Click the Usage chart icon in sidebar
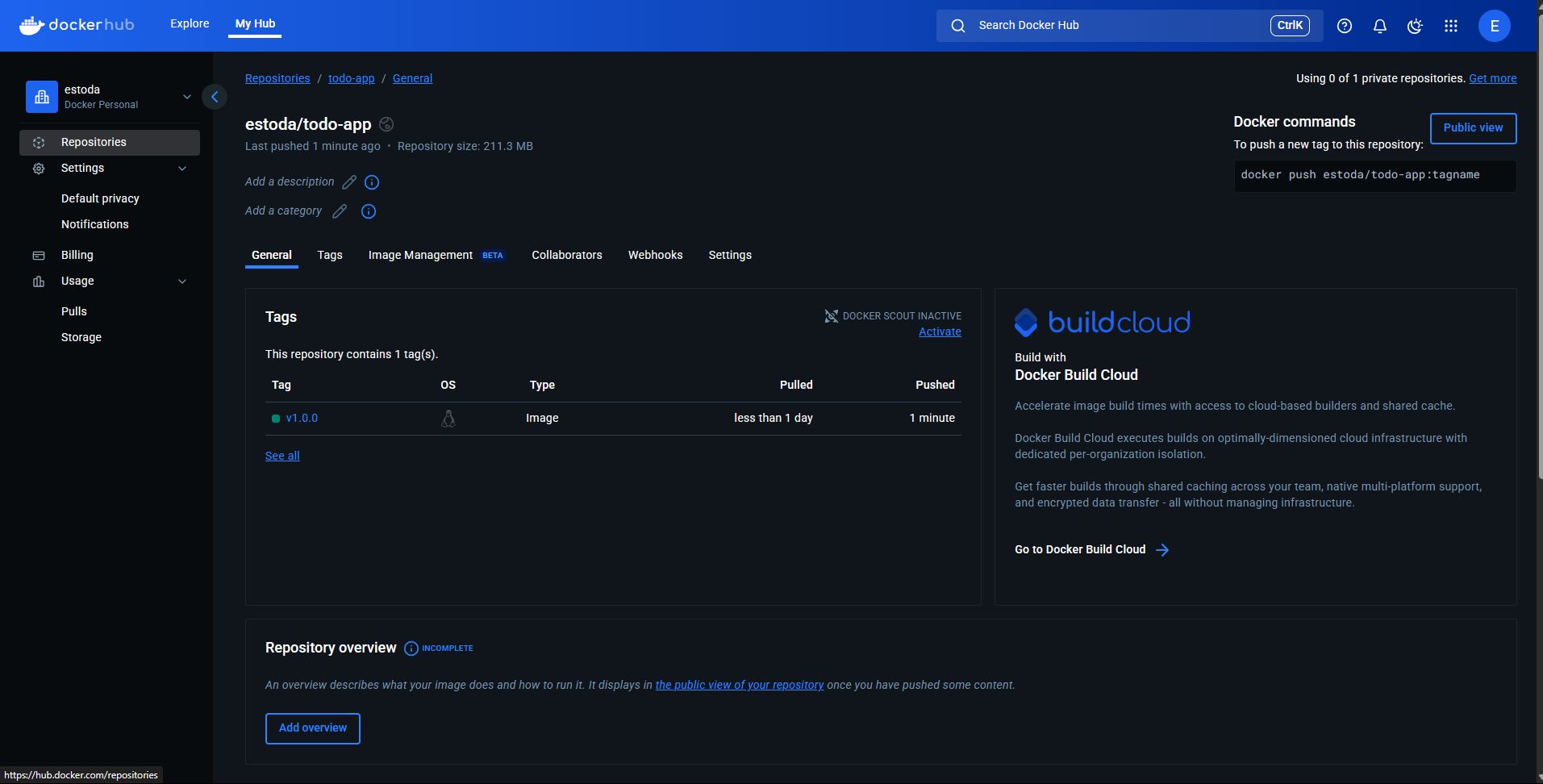 point(39,281)
